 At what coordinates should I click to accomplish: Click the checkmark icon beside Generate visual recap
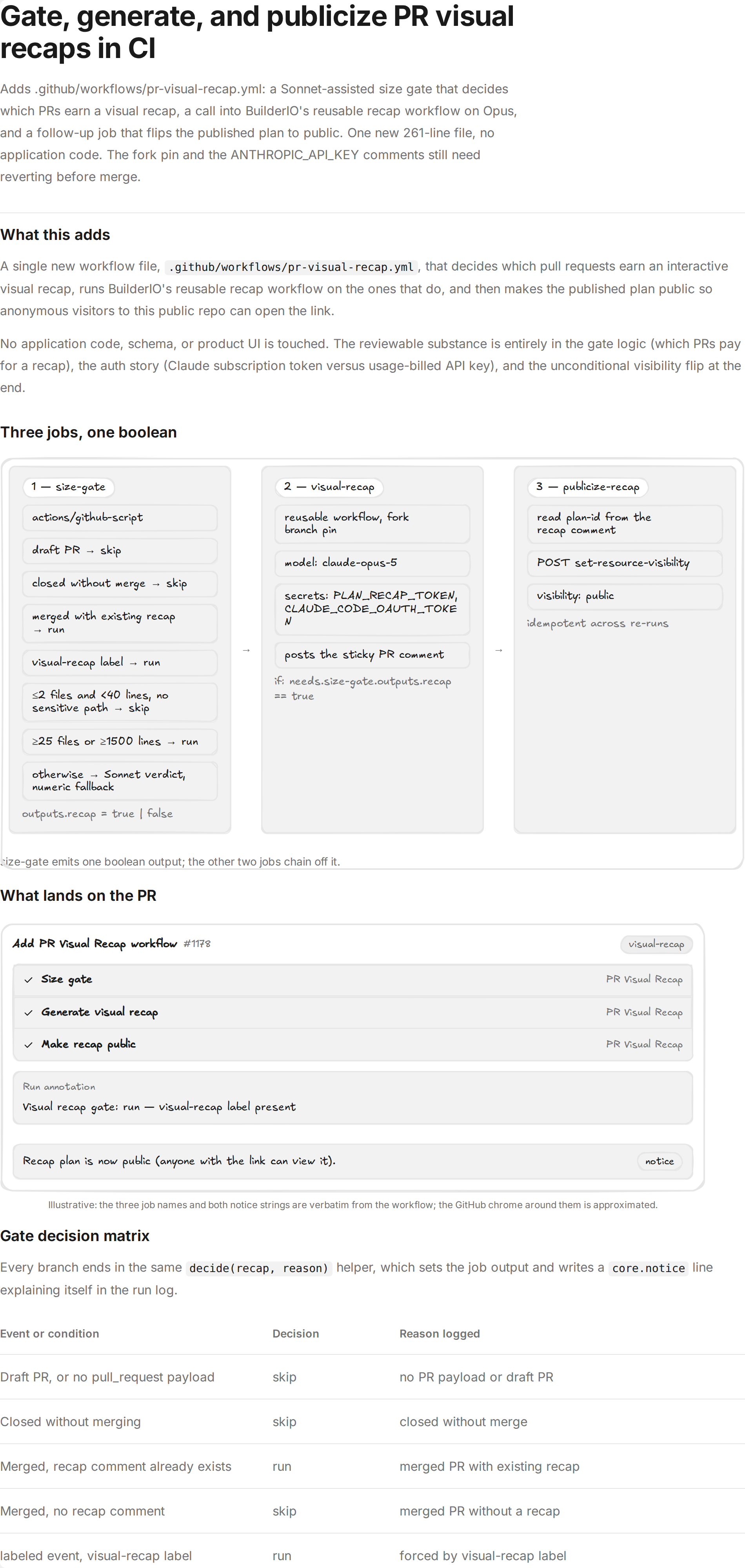pos(28,1013)
